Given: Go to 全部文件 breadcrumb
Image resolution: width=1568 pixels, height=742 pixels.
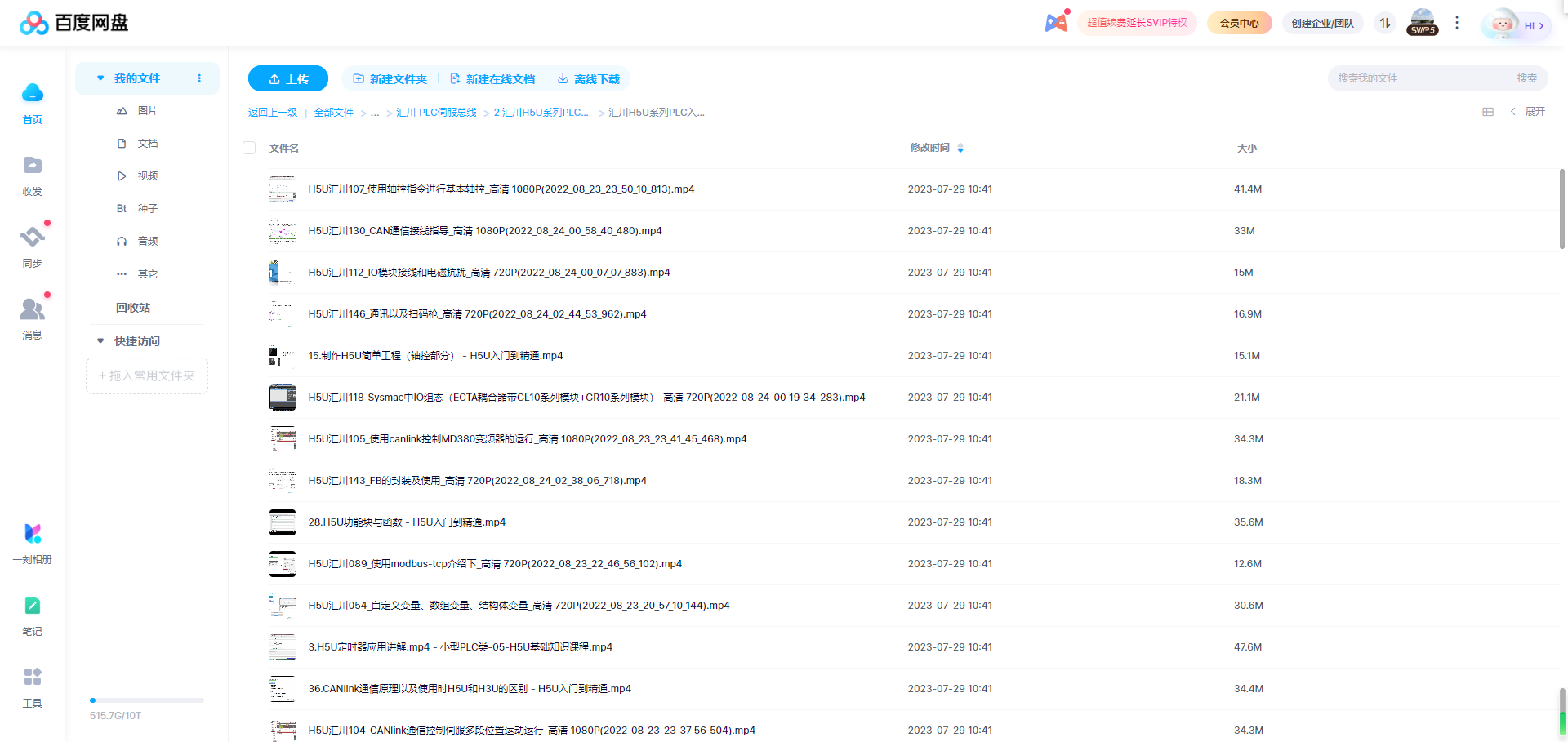Looking at the screenshot, I should click(334, 113).
